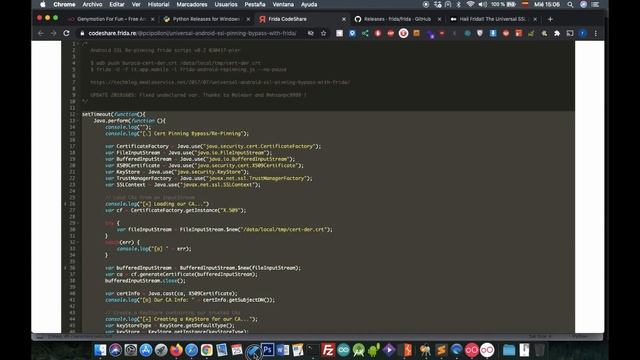
Task: Click the var SSLContext declaration line
Action: point(182,185)
